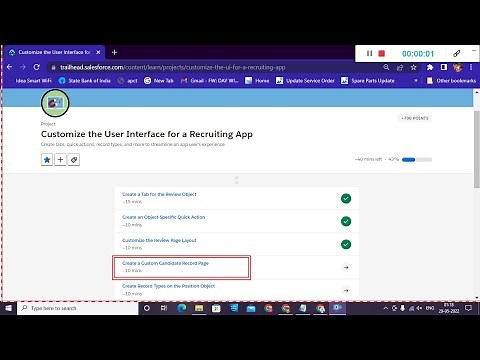Open Update Service Order bookmark
Screen dimensions: 480x360
(305, 81)
